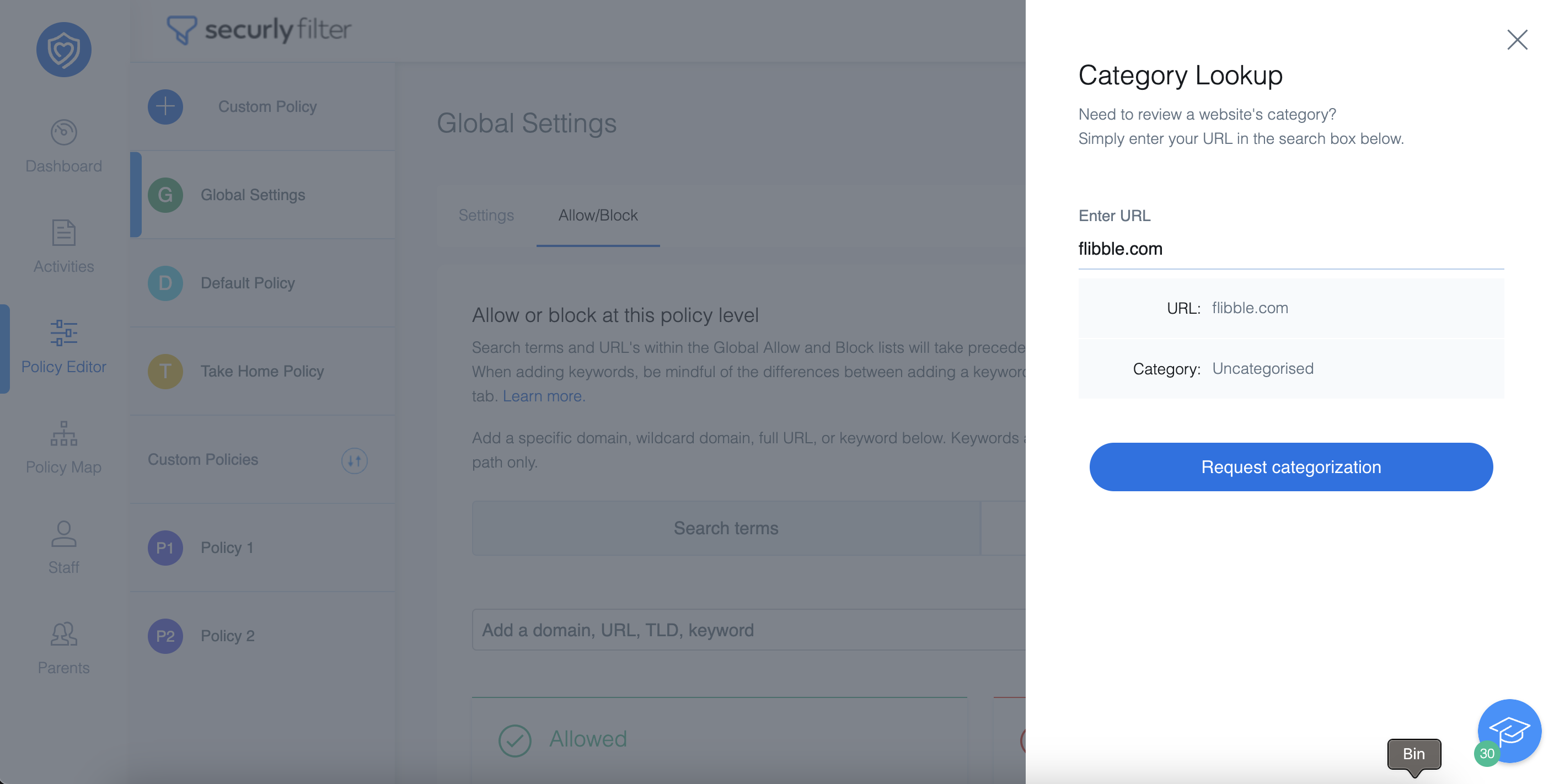Open the Activities document icon

pos(63,232)
